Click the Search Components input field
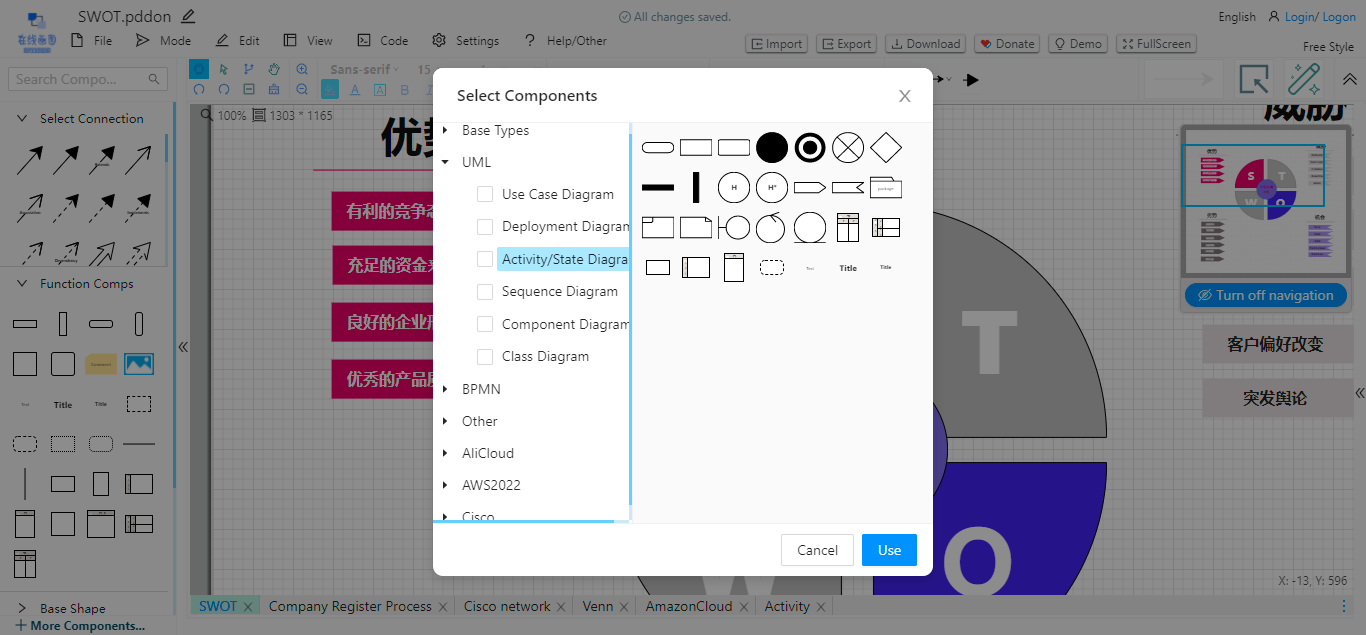Screen dimensions: 1366x635 tap(80, 78)
